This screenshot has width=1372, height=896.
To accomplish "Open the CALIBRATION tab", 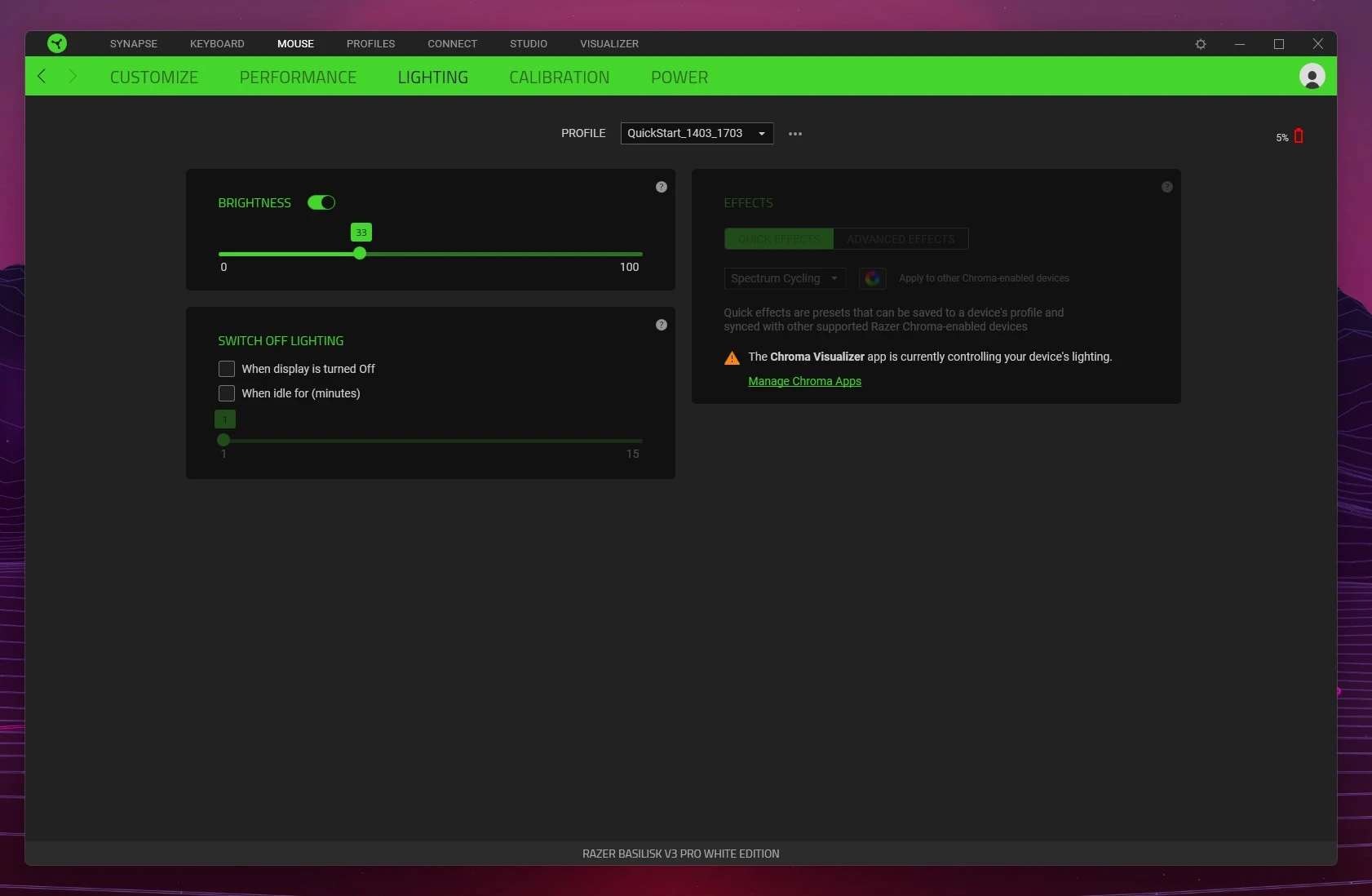I will point(559,78).
